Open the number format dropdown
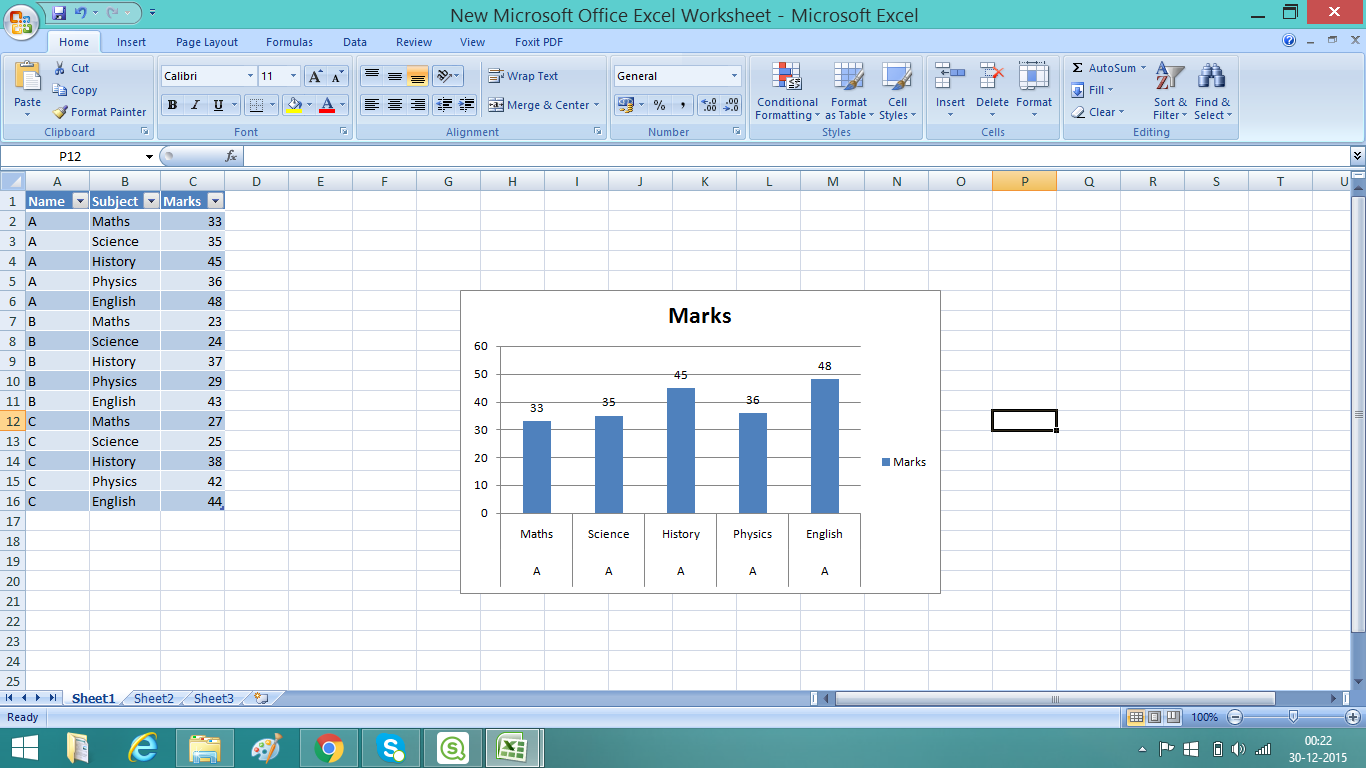The height and width of the screenshot is (768, 1366). (735, 76)
